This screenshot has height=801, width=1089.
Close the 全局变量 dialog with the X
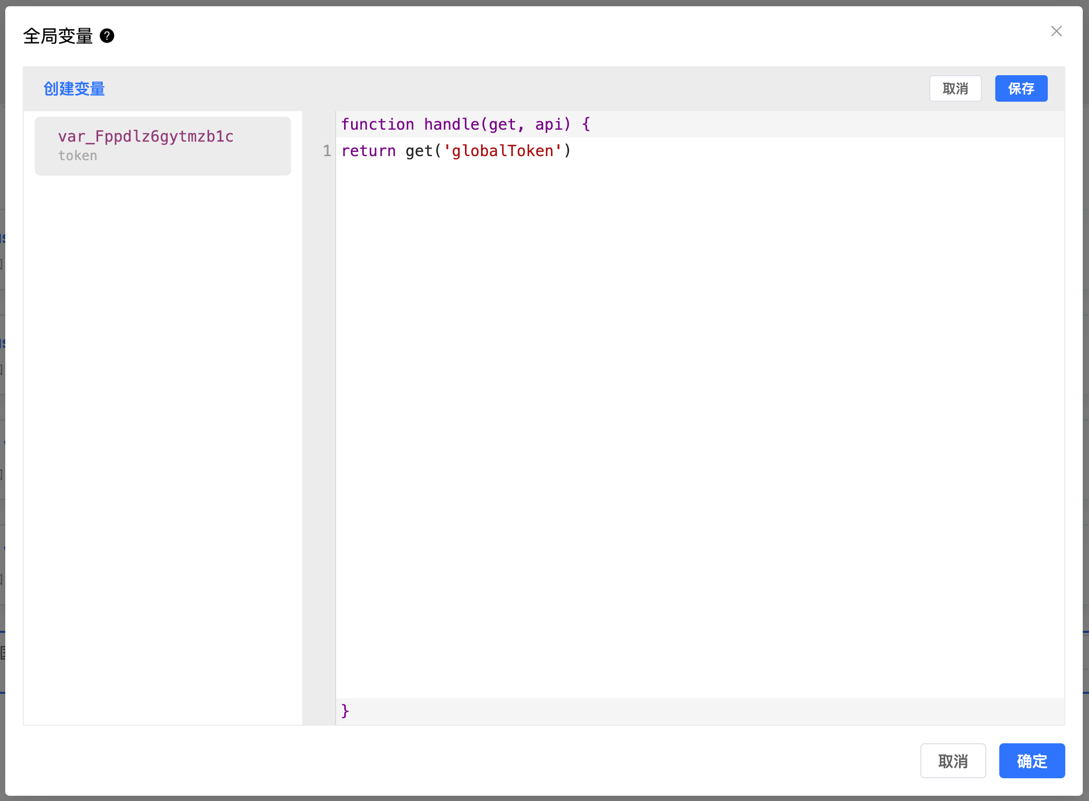(1056, 31)
